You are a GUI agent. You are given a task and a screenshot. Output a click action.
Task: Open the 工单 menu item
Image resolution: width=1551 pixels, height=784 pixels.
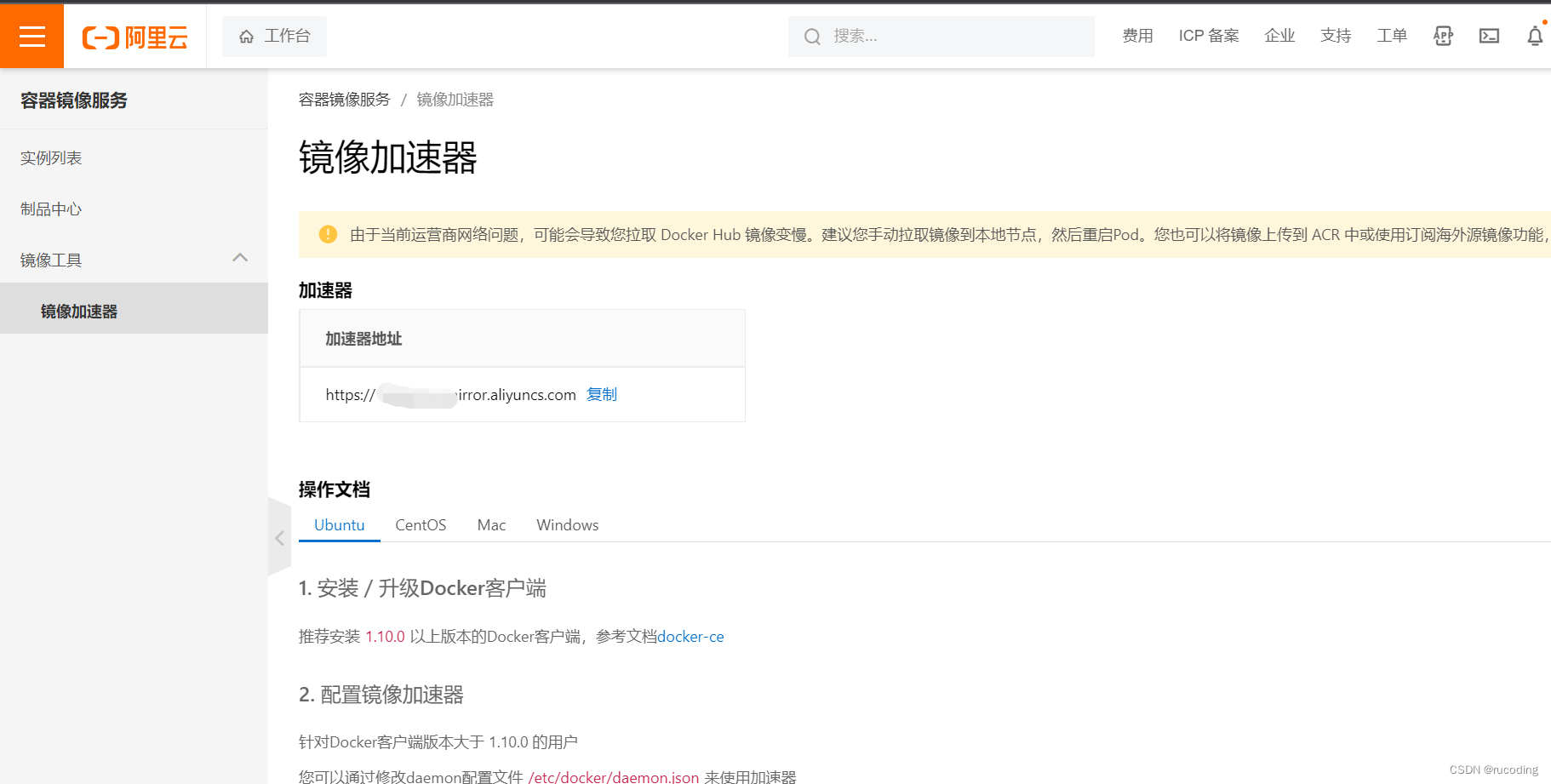pos(1392,36)
